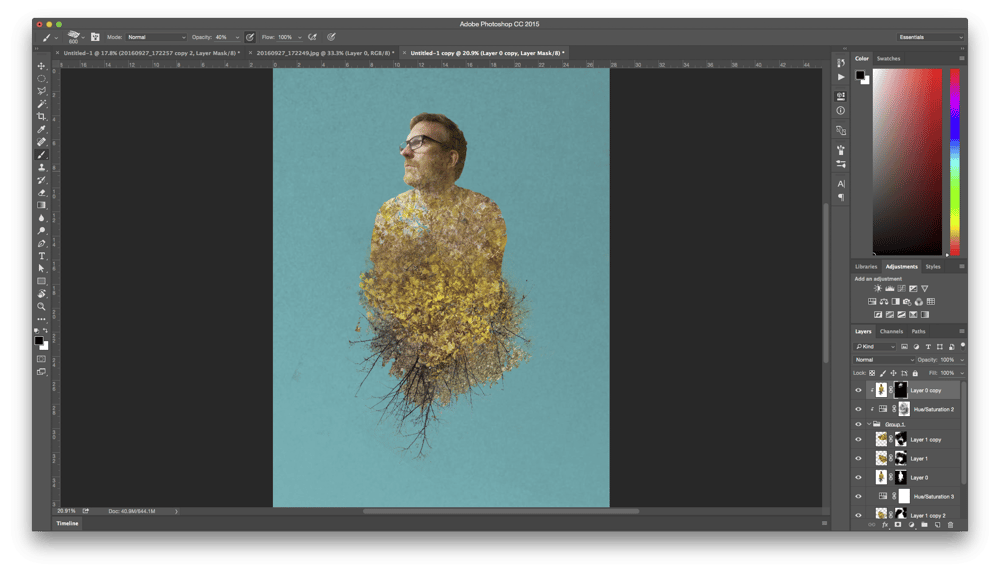The image size is (1000, 575).
Task: Select the Zoom tool
Action: (41, 307)
